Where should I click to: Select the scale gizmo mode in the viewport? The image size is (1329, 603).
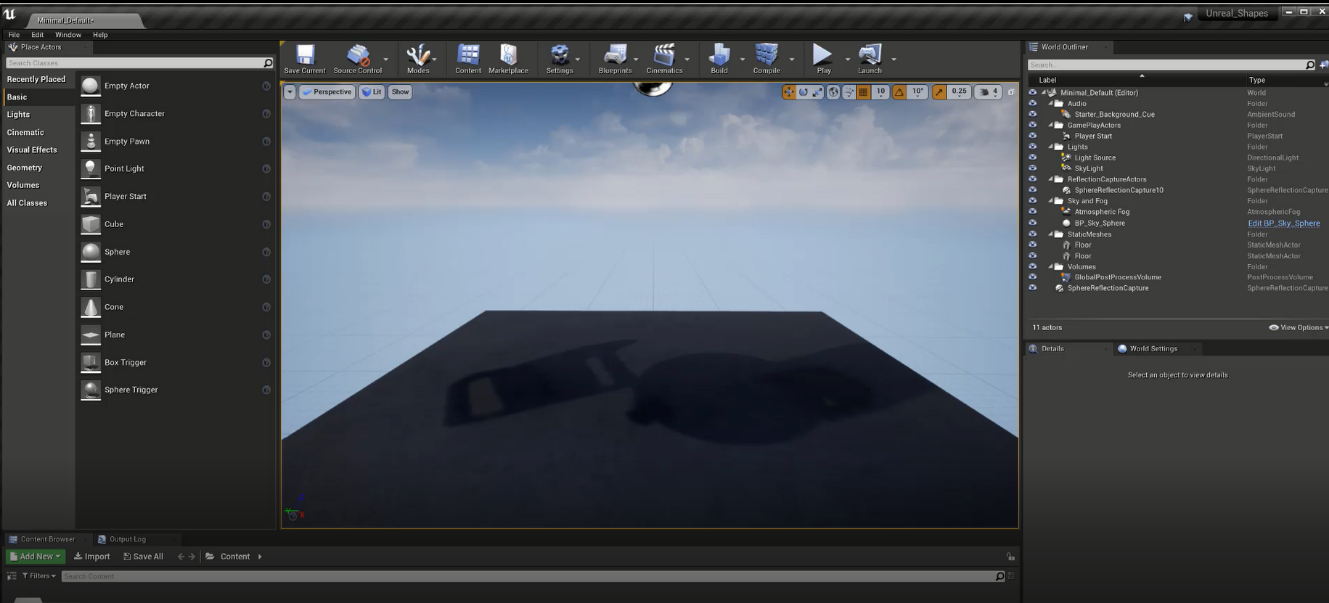click(x=817, y=92)
